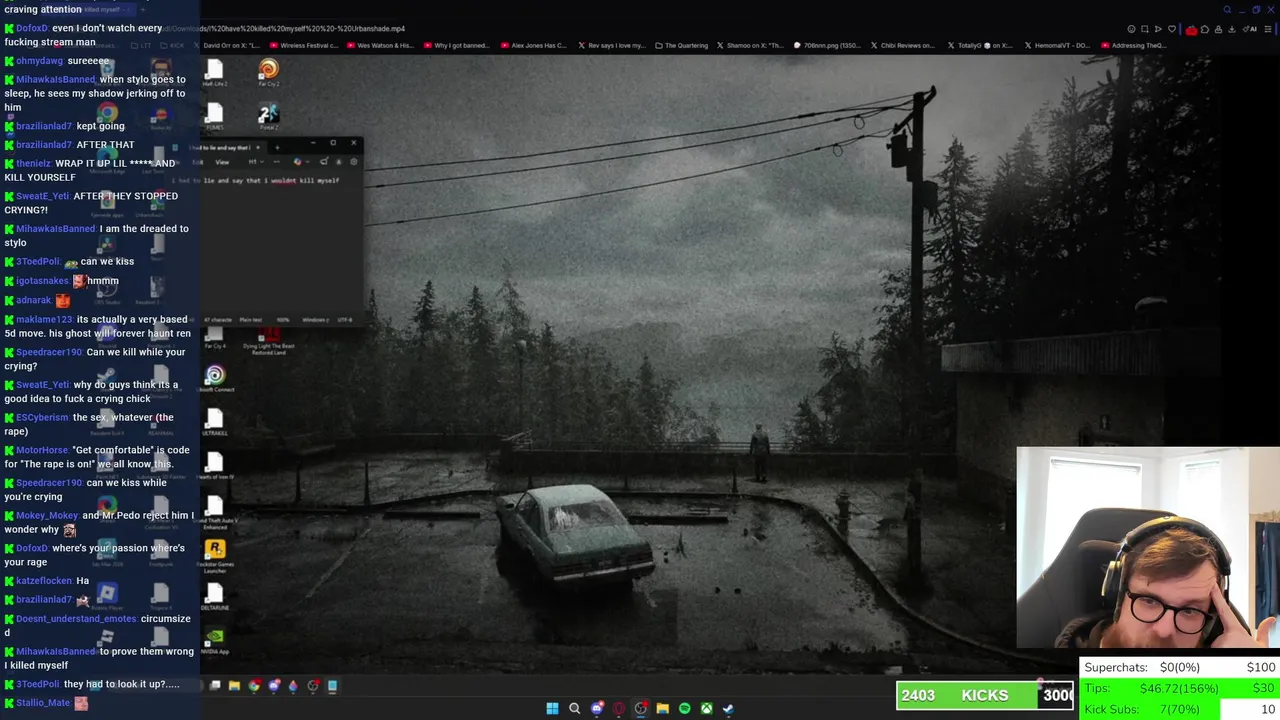Click the Copilot icon in Notepad
Screen dimensions: 1280x720
pos(298,162)
